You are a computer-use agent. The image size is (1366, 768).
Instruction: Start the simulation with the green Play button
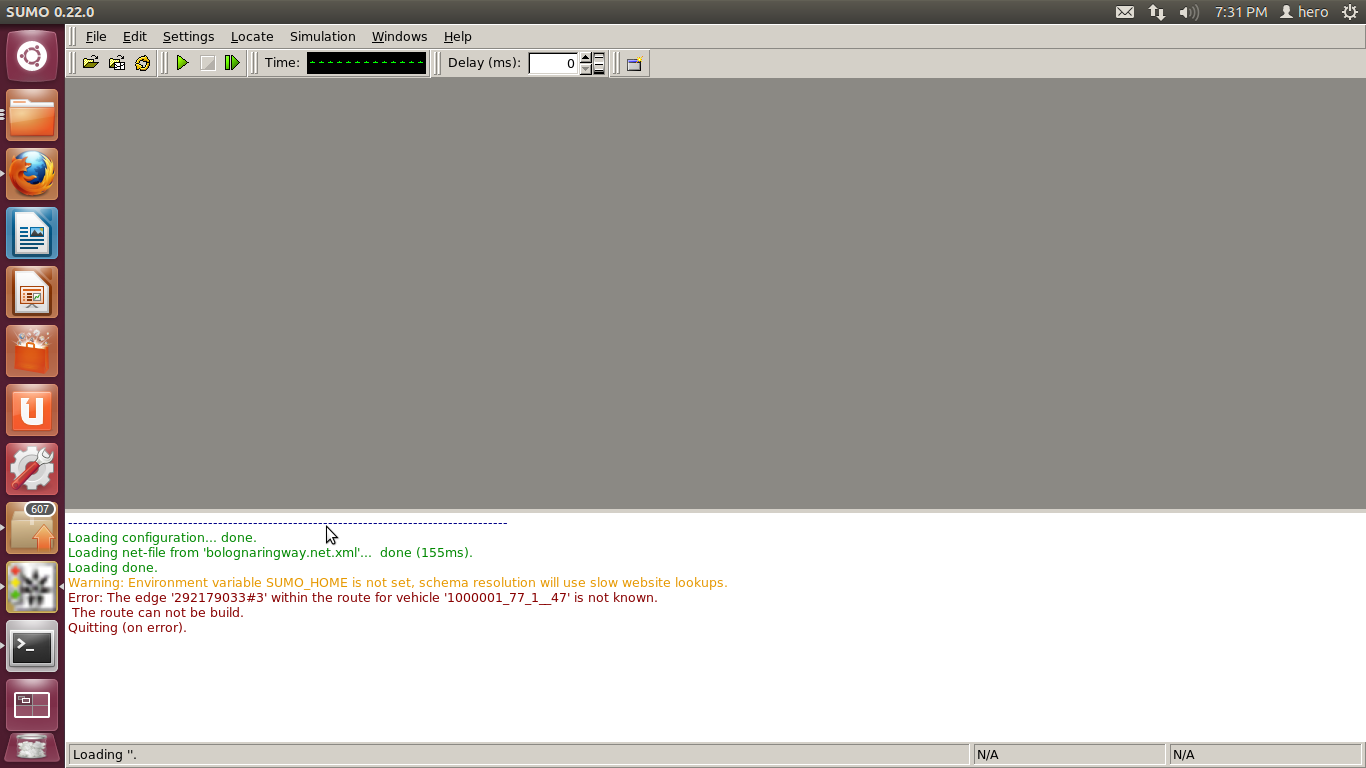pyautogui.click(x=182, y=63)
